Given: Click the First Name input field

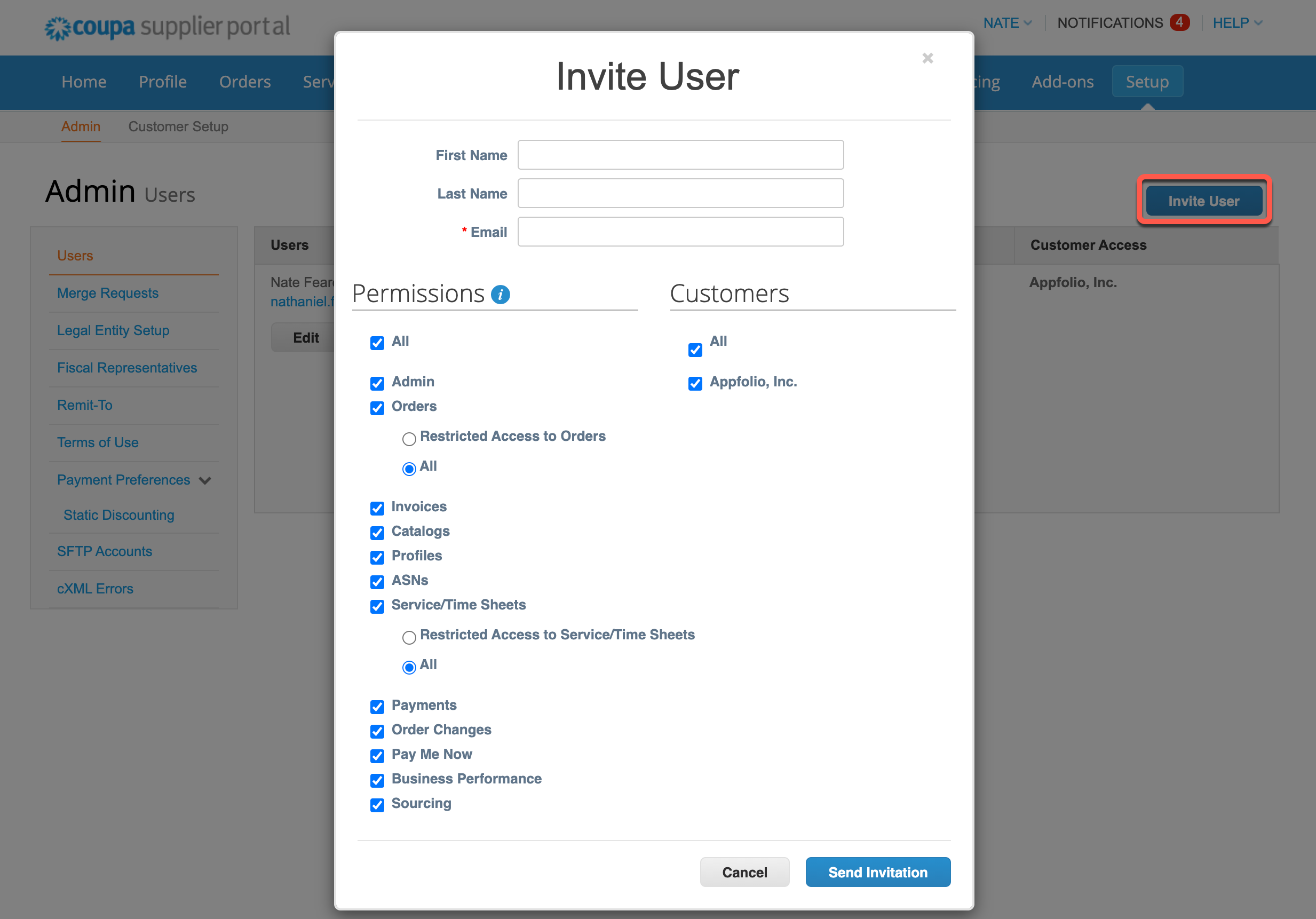Looking at the screenshot, I should click(x=680, y=155).
